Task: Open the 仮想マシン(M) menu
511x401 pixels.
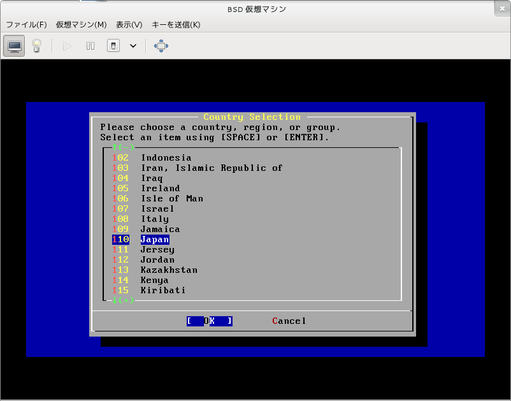Action: coord(81,25)
